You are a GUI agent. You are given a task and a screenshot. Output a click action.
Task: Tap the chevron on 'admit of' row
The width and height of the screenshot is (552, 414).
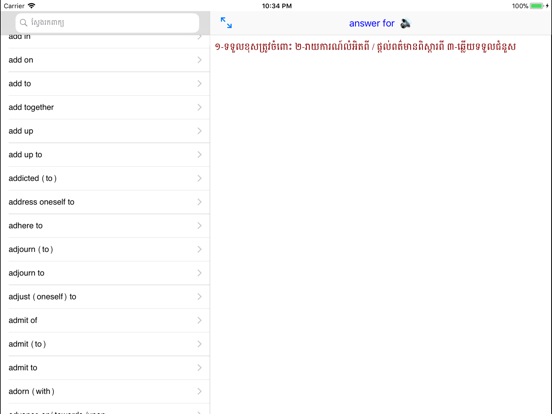(x=200, y=320)
